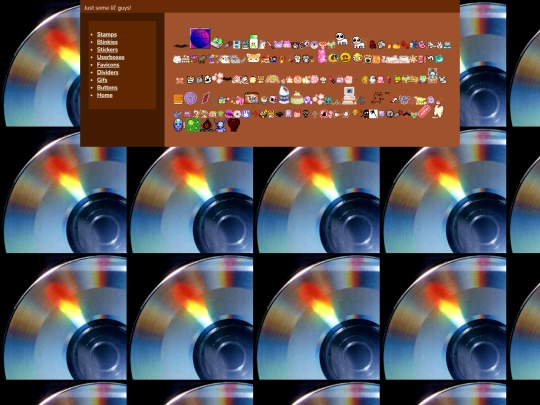The image size is (540, 405).
Task: Open the Blinkies page link
Action: click(x=107, y=42)
